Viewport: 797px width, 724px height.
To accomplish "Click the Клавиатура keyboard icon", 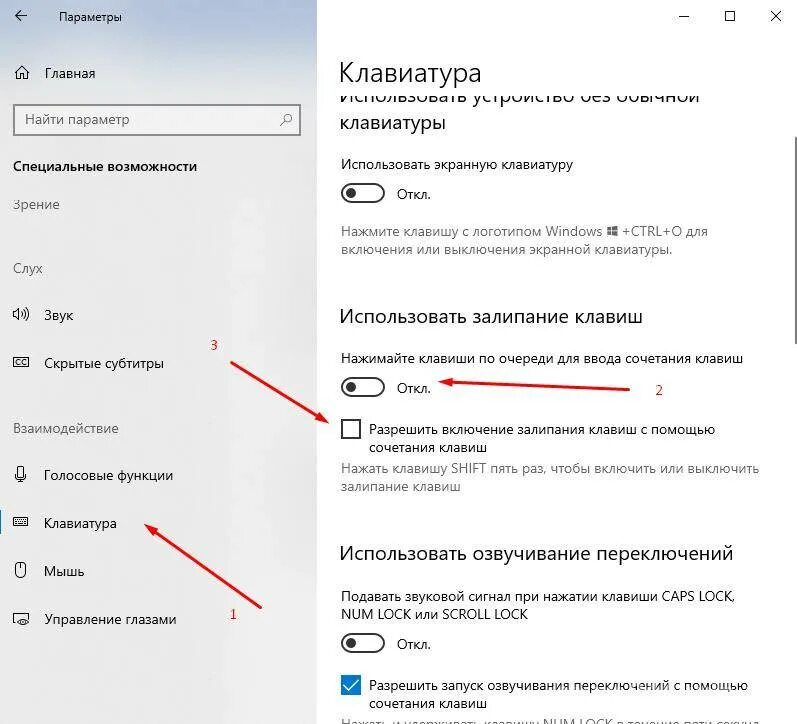I will [x=20, y=522].
